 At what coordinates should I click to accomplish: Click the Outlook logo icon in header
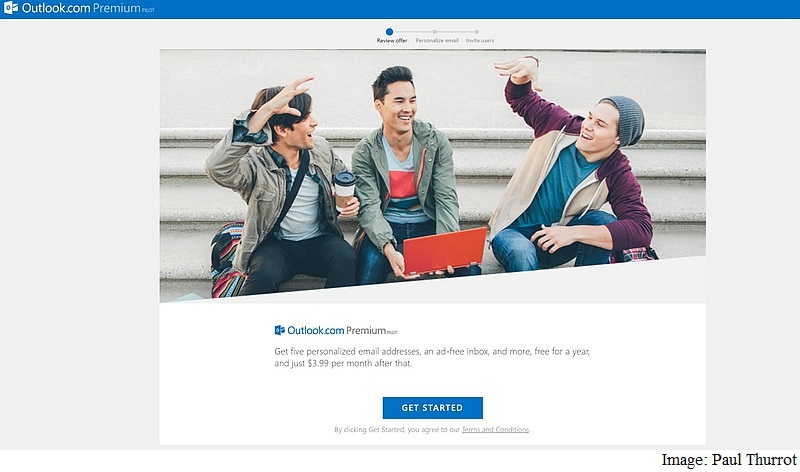[11, 8]
